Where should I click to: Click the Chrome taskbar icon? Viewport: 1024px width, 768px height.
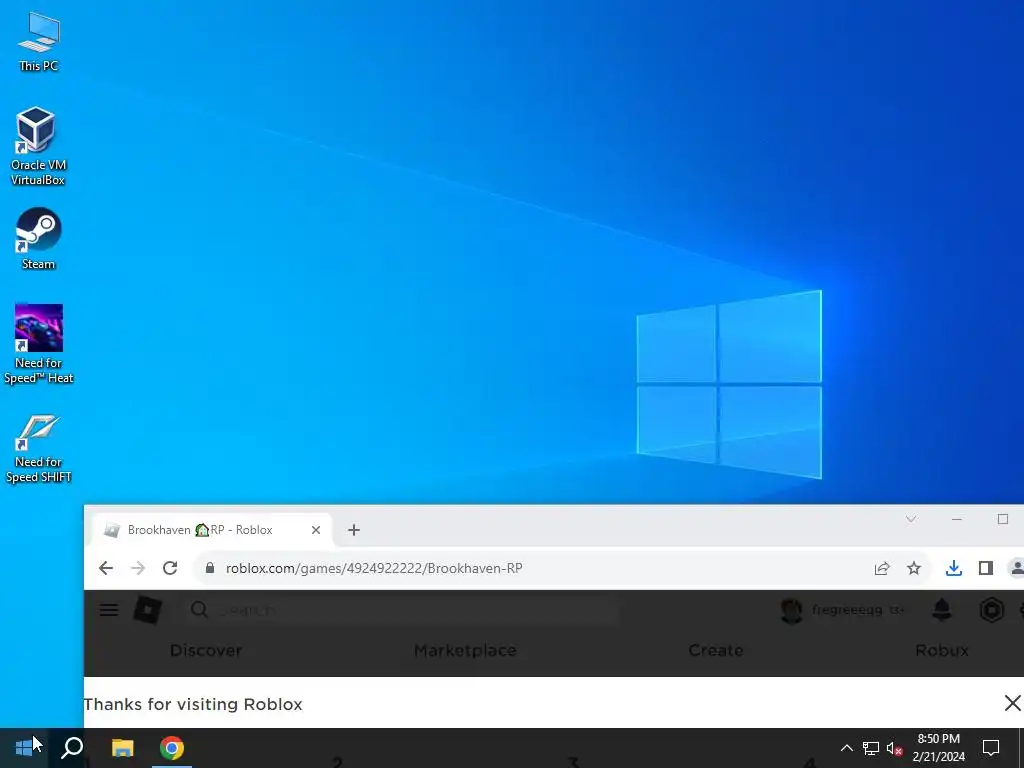click(x=172, y=748)
